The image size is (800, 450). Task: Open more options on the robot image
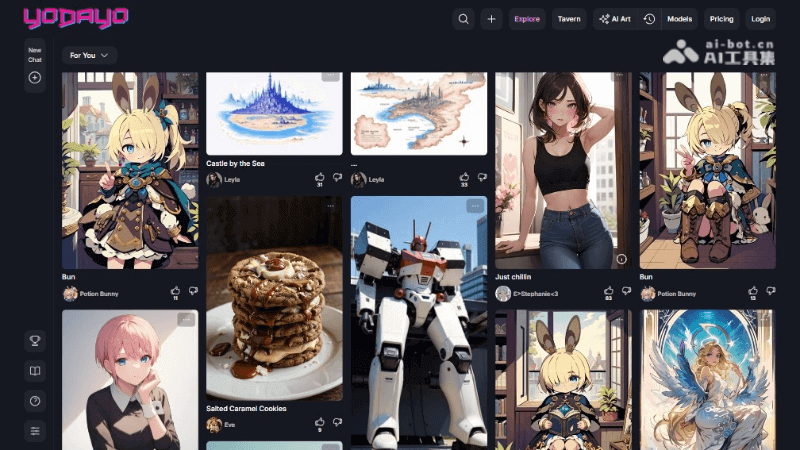475,206
